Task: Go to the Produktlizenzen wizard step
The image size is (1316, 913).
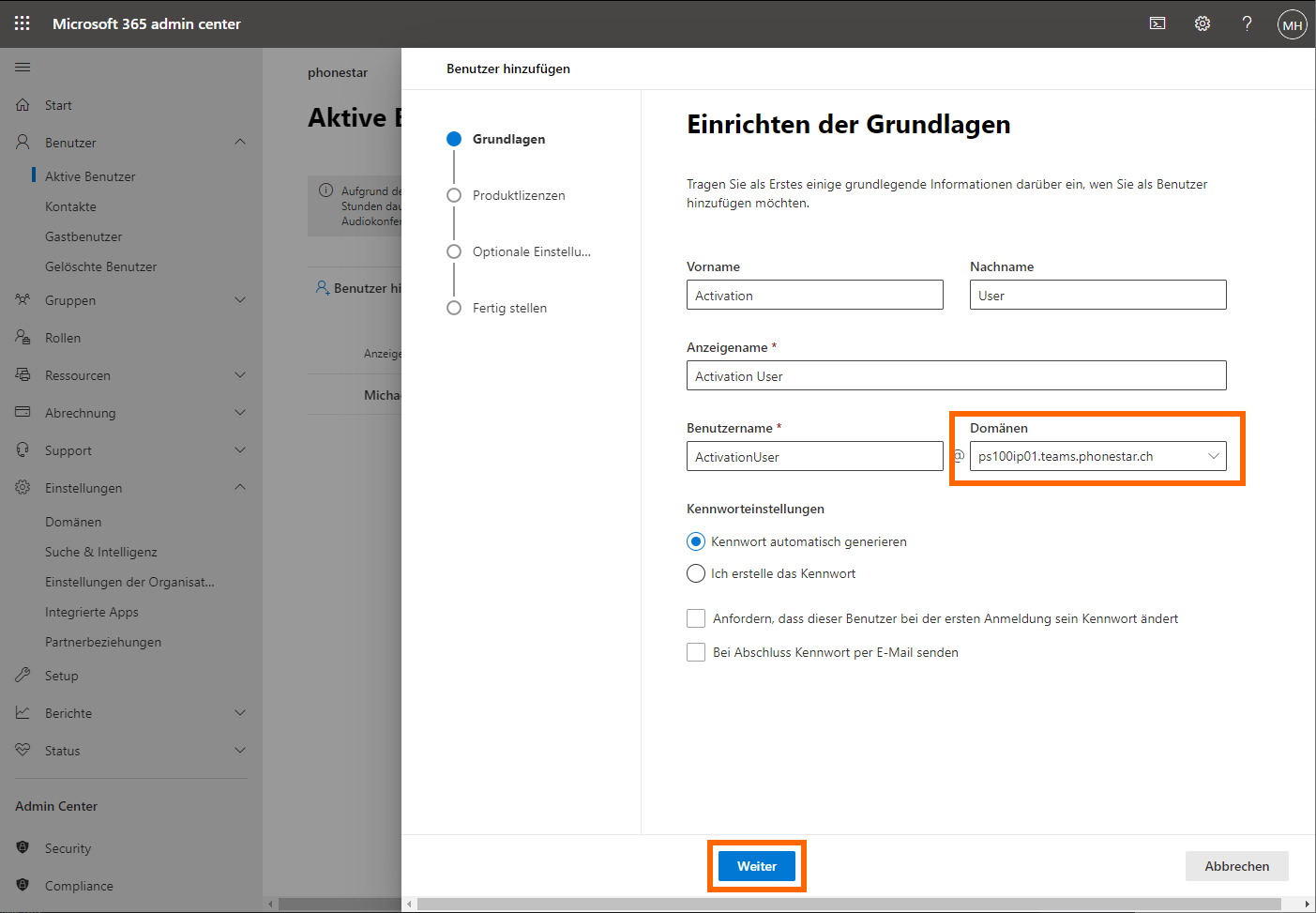Action: [x=507, y=195]
